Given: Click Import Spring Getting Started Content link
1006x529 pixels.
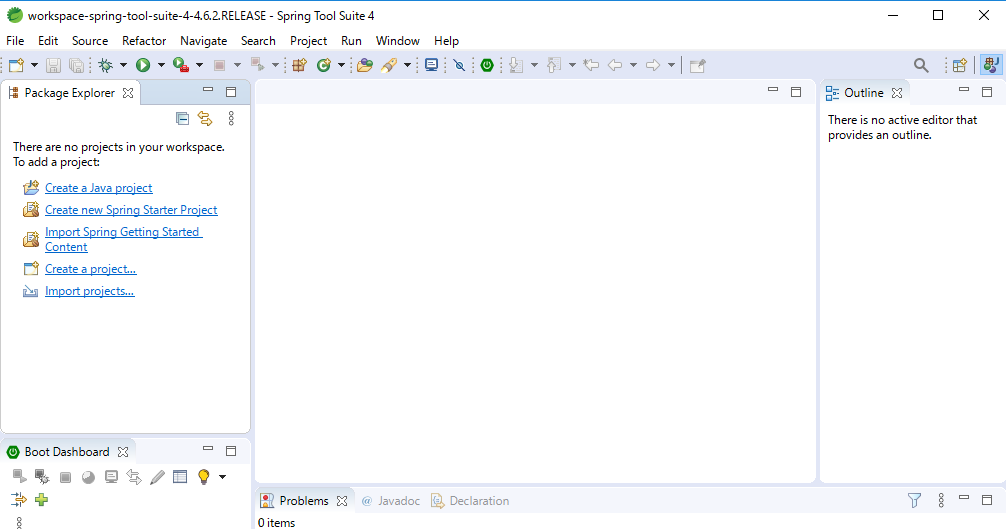Looking at the screenshot, I should pyautogui.click(x=123, y=239).
